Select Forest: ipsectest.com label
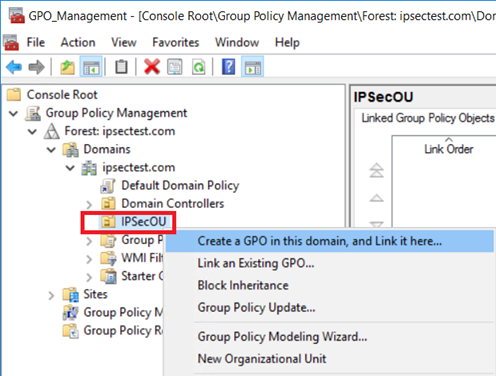496x376 pixels. (120, 131)
